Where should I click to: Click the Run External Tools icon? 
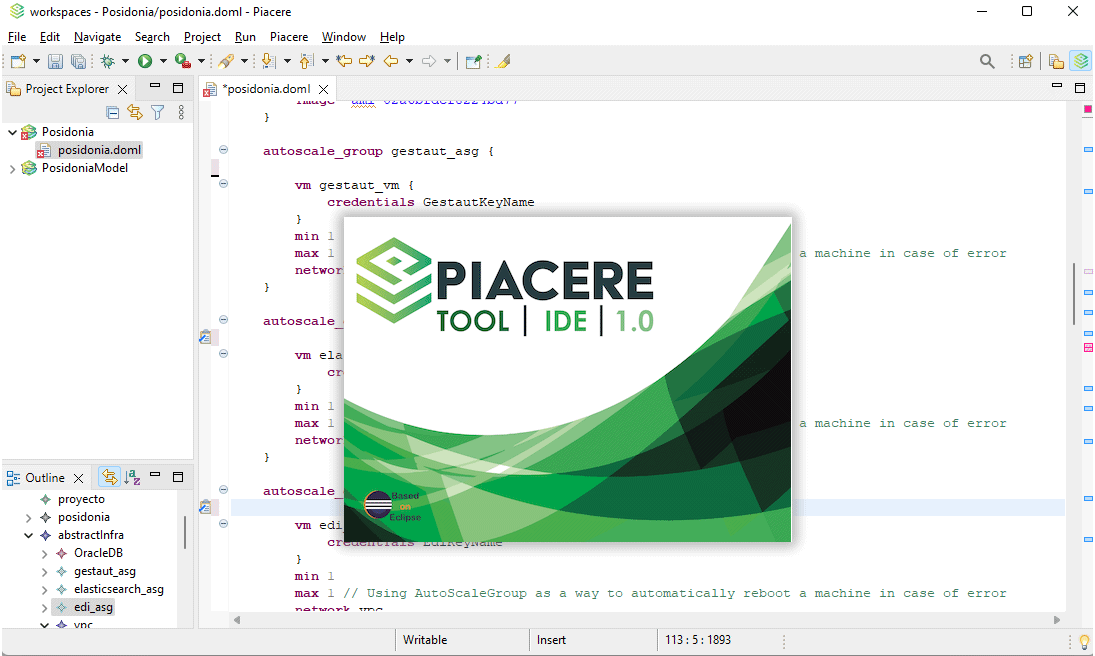click(x=183, y=61)
